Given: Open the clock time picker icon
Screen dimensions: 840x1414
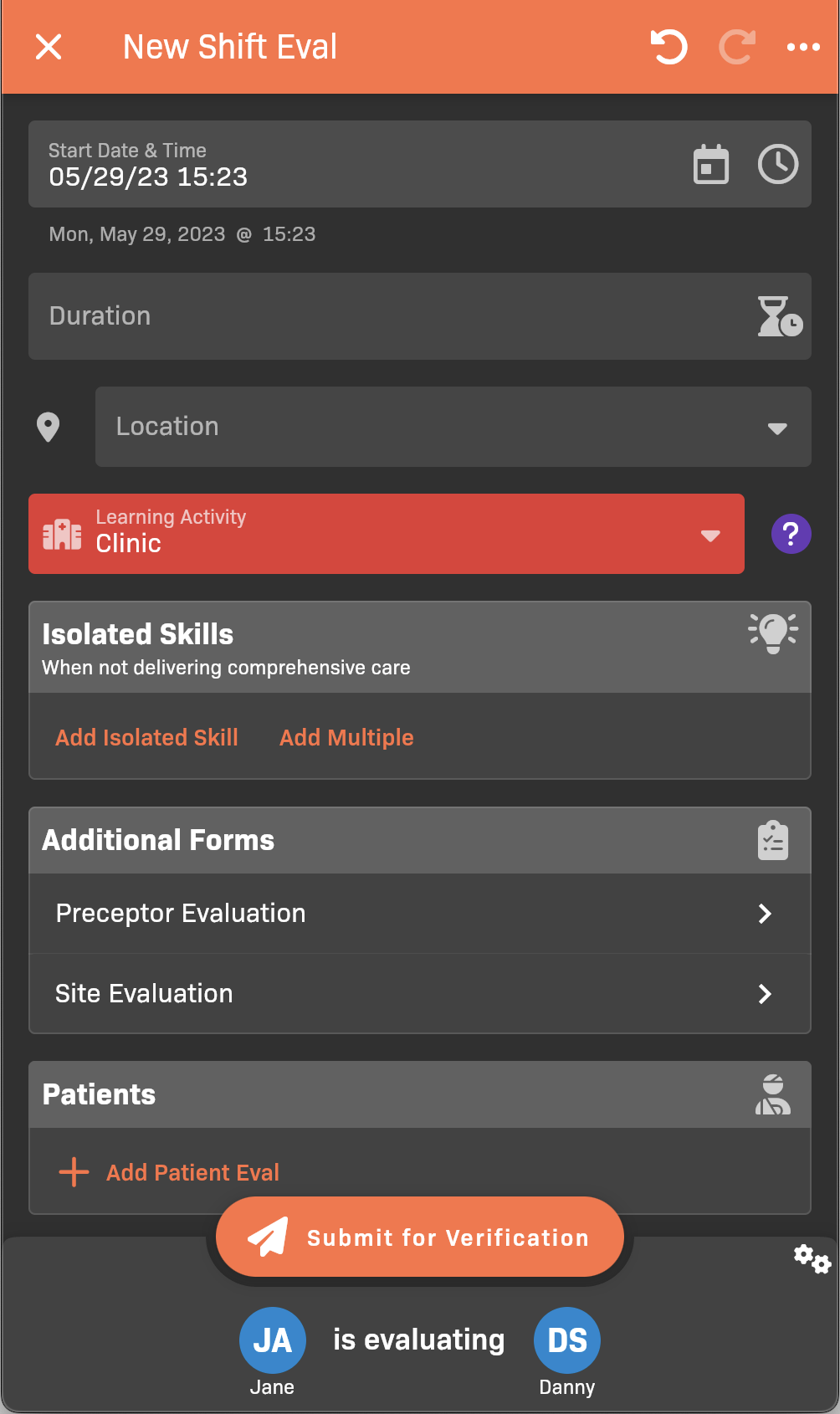Looking at the screenshot, I should pyautogui.click(x=778, y=164).
